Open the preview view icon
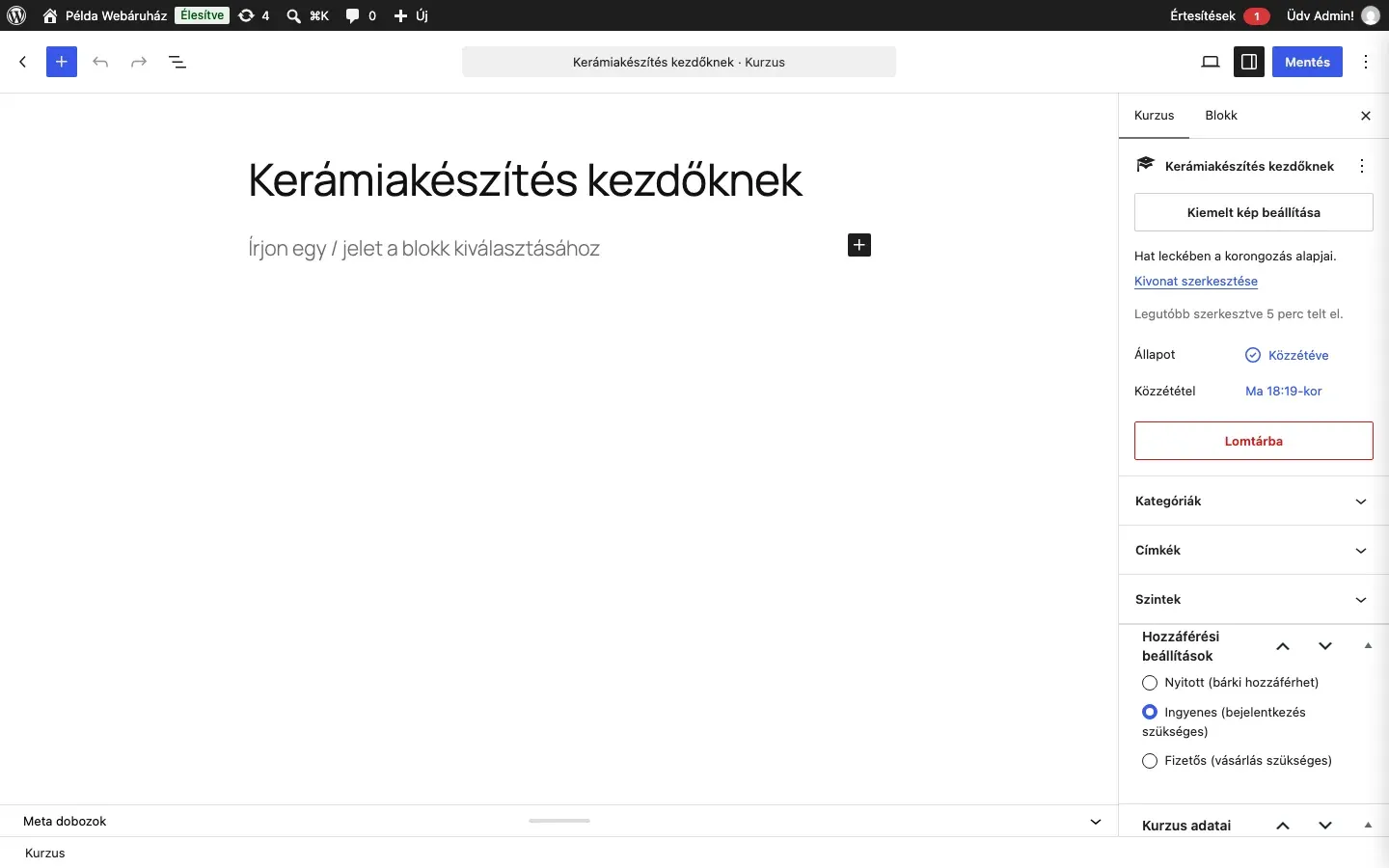1389x868 pixels. click(x=1212, y=62)
